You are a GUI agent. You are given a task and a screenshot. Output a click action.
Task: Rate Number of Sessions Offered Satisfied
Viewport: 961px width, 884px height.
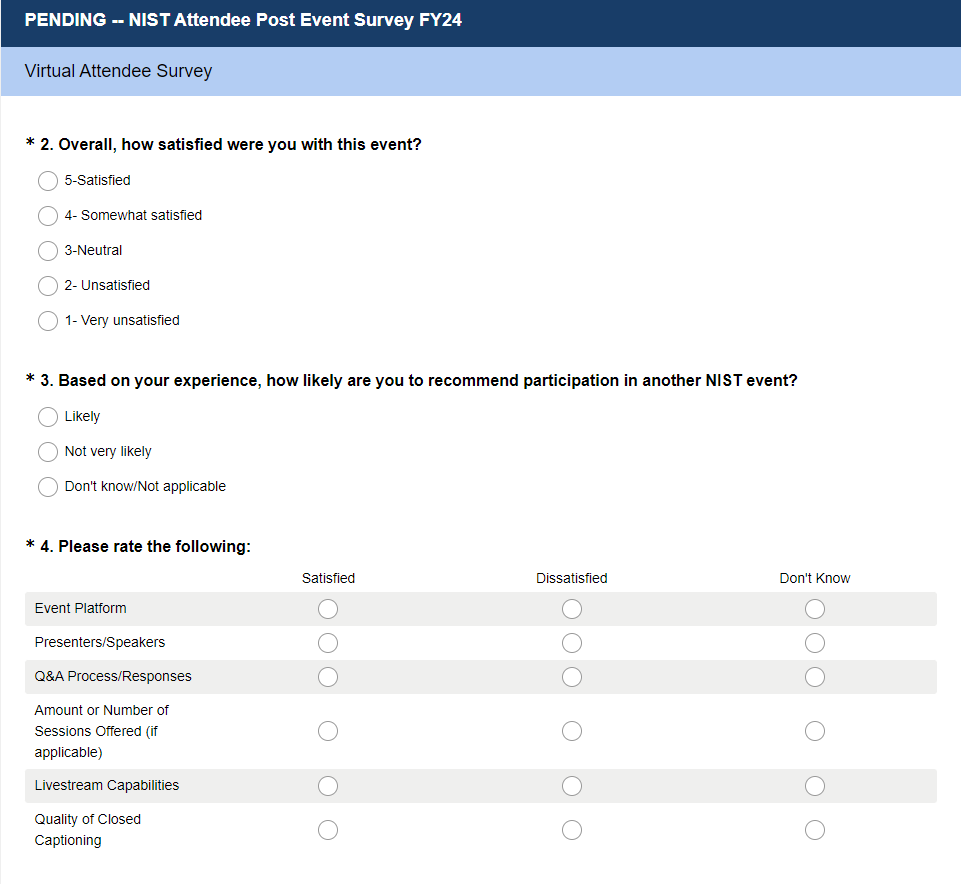coord(328,731)
